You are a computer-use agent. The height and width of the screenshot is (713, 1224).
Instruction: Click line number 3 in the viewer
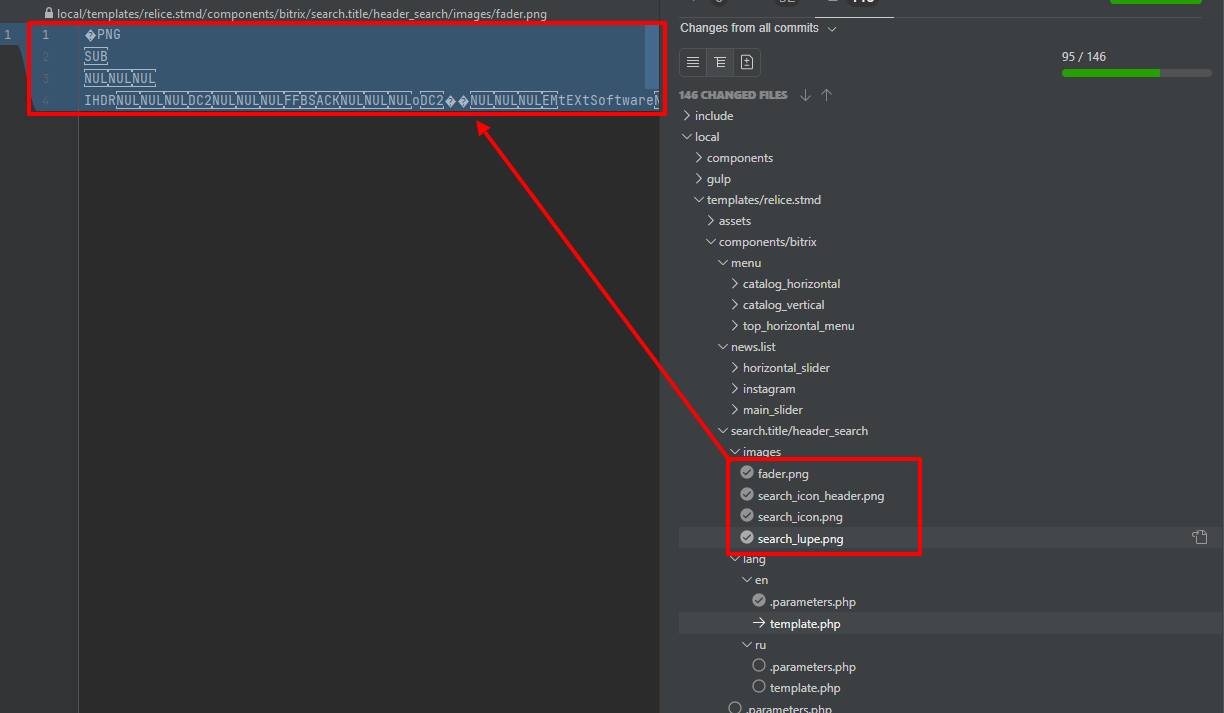coord(45,79)
